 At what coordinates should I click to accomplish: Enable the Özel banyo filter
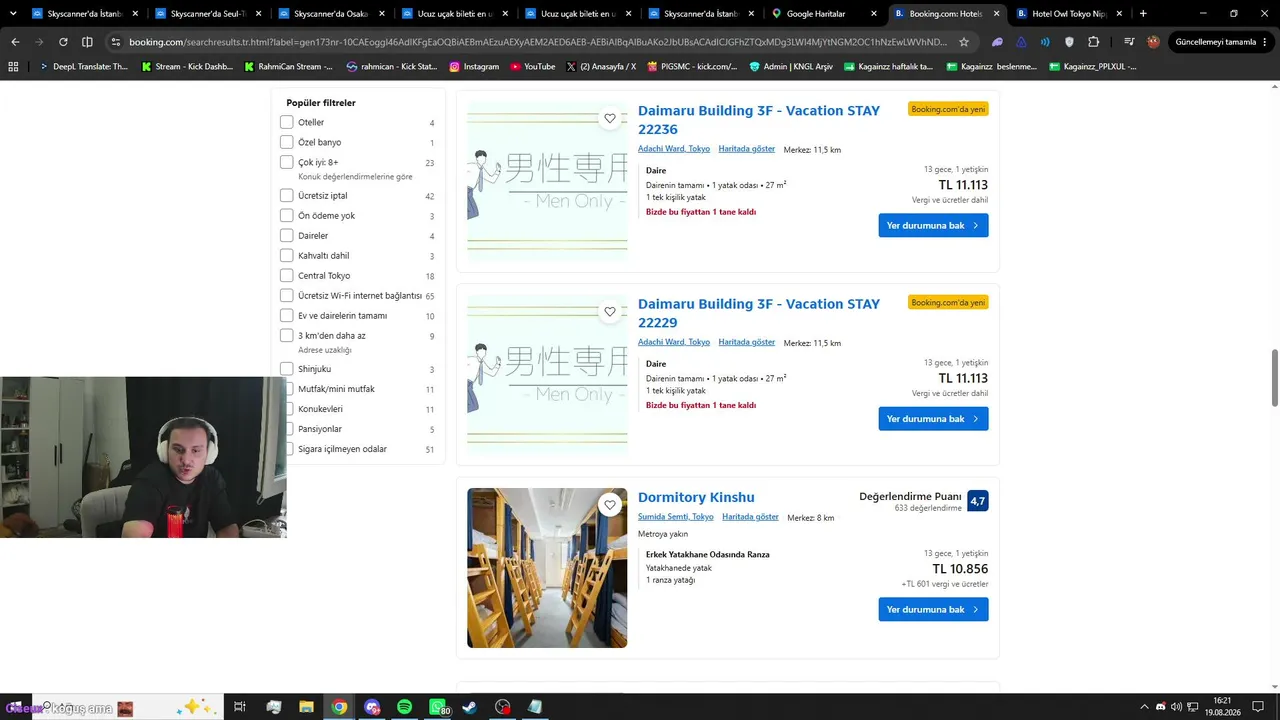click(x=287, y=142)
